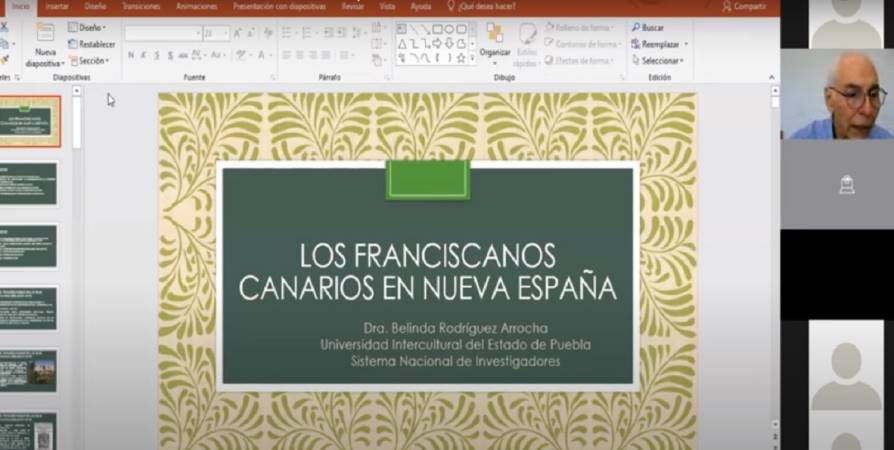Open the Change Case (Aa) tool
The image size is (894, 450).
tap(218, 55)
